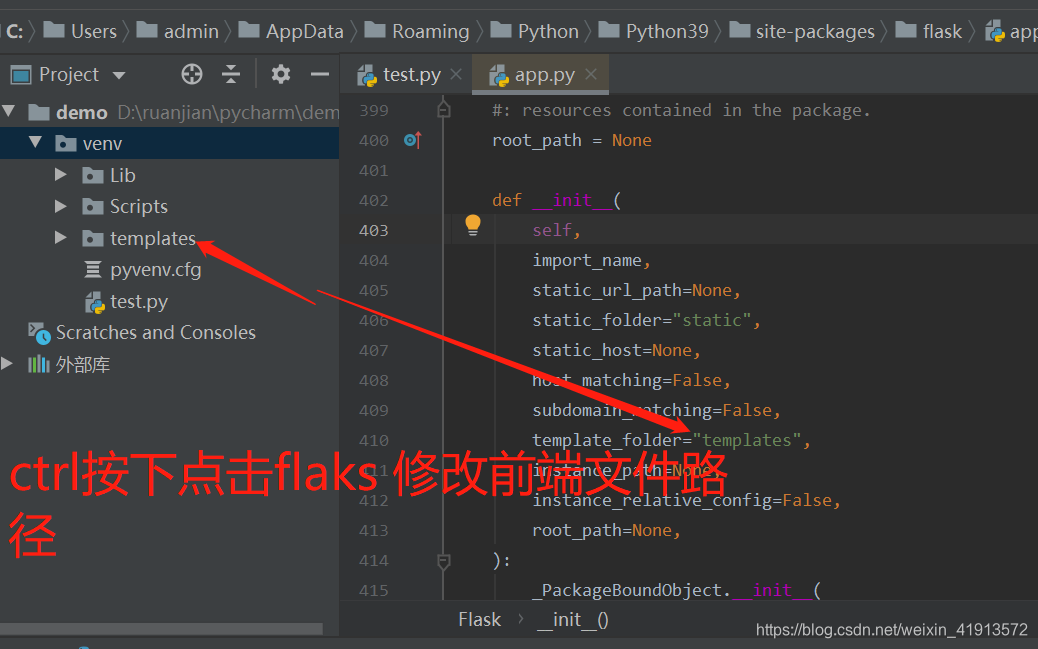Viewport: 1038px width, 649px height.
Task: Click the Scripts folder icon
Action: 93,207
